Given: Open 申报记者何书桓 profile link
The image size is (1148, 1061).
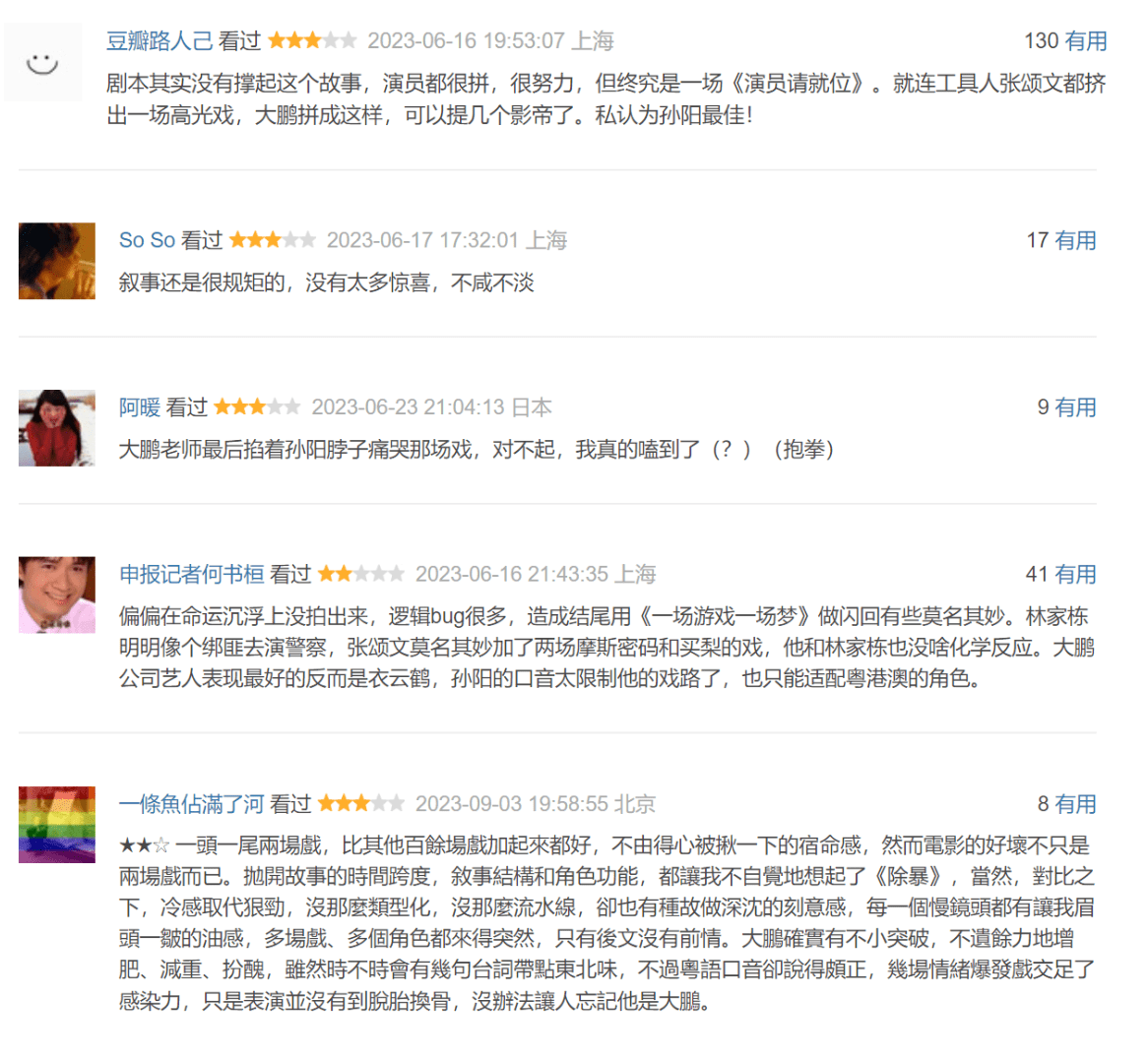Looking at the screenshot, I should pos(191,574).
